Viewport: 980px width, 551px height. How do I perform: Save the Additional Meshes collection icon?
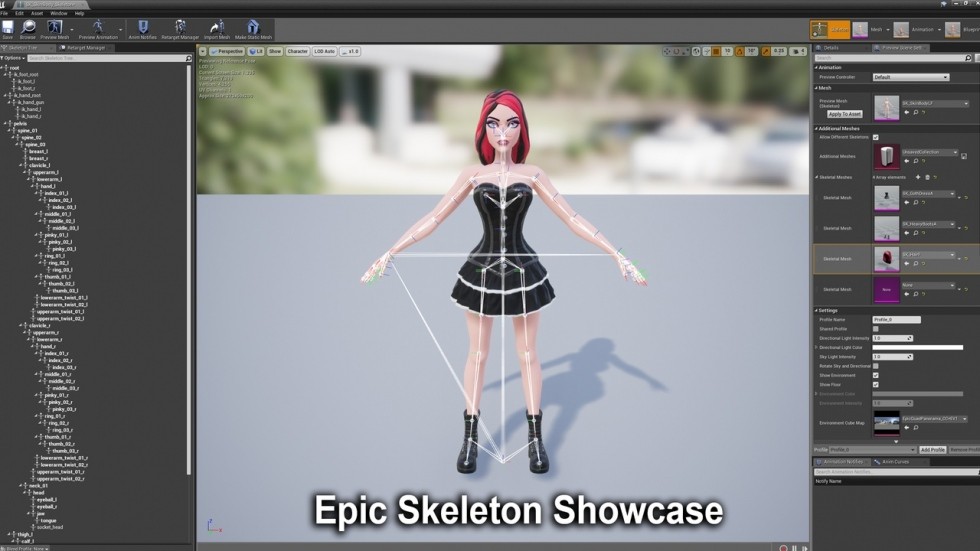tap(964, 156)
